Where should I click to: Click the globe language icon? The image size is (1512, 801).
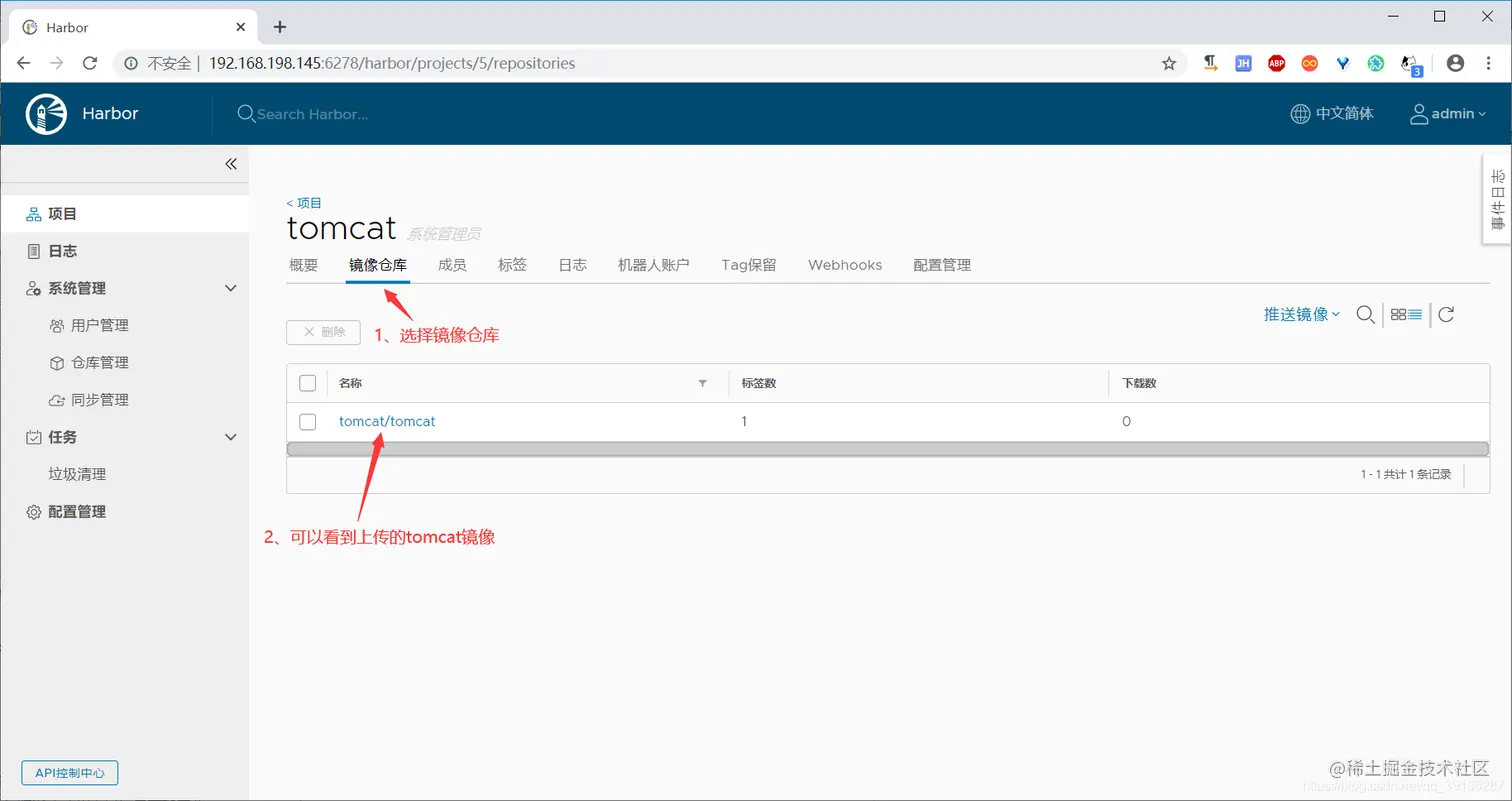(1300, 114)
